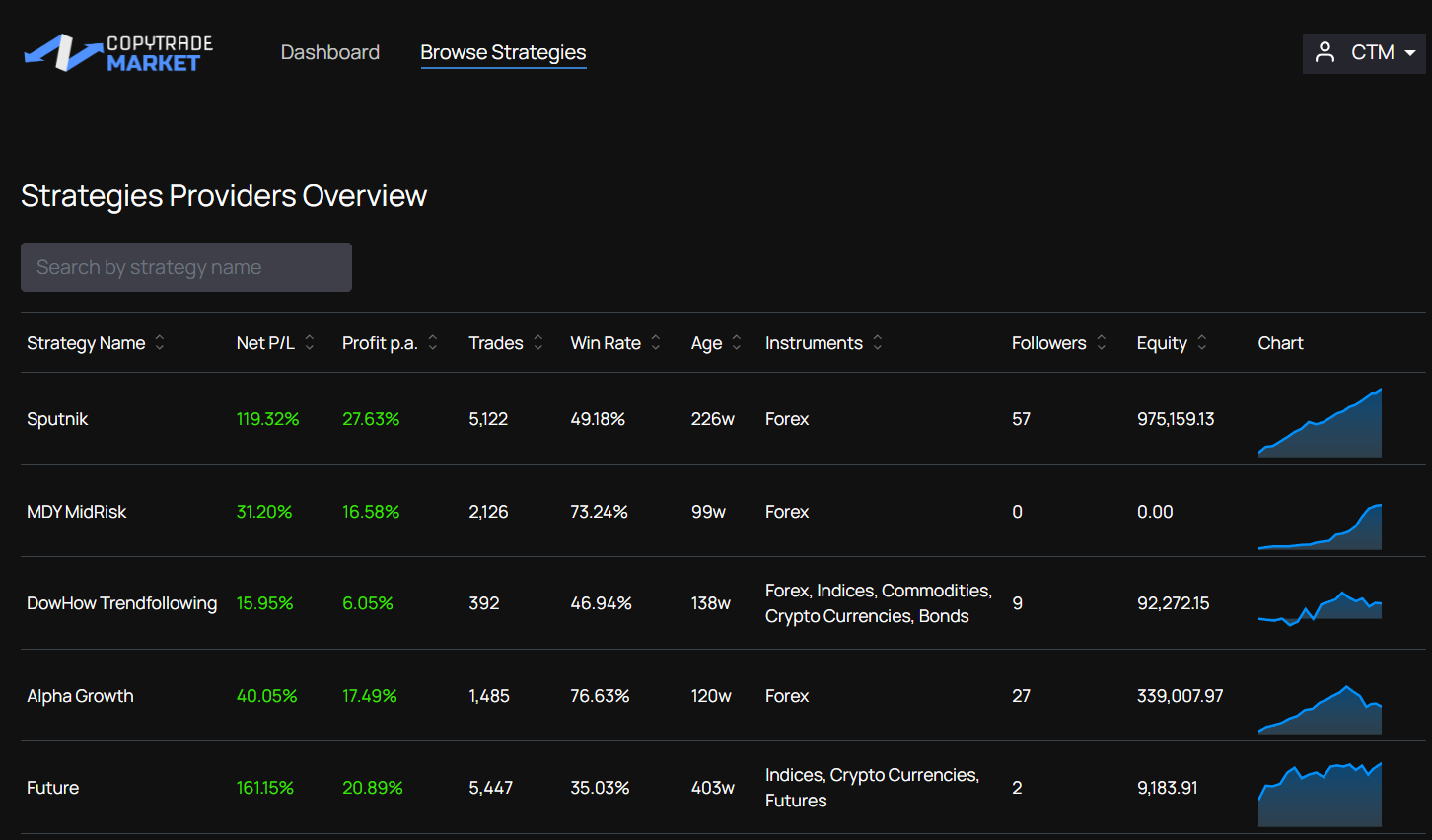1432x840 pixels.
Task: Click the user profile icon
Action: tap(1325, 52)
